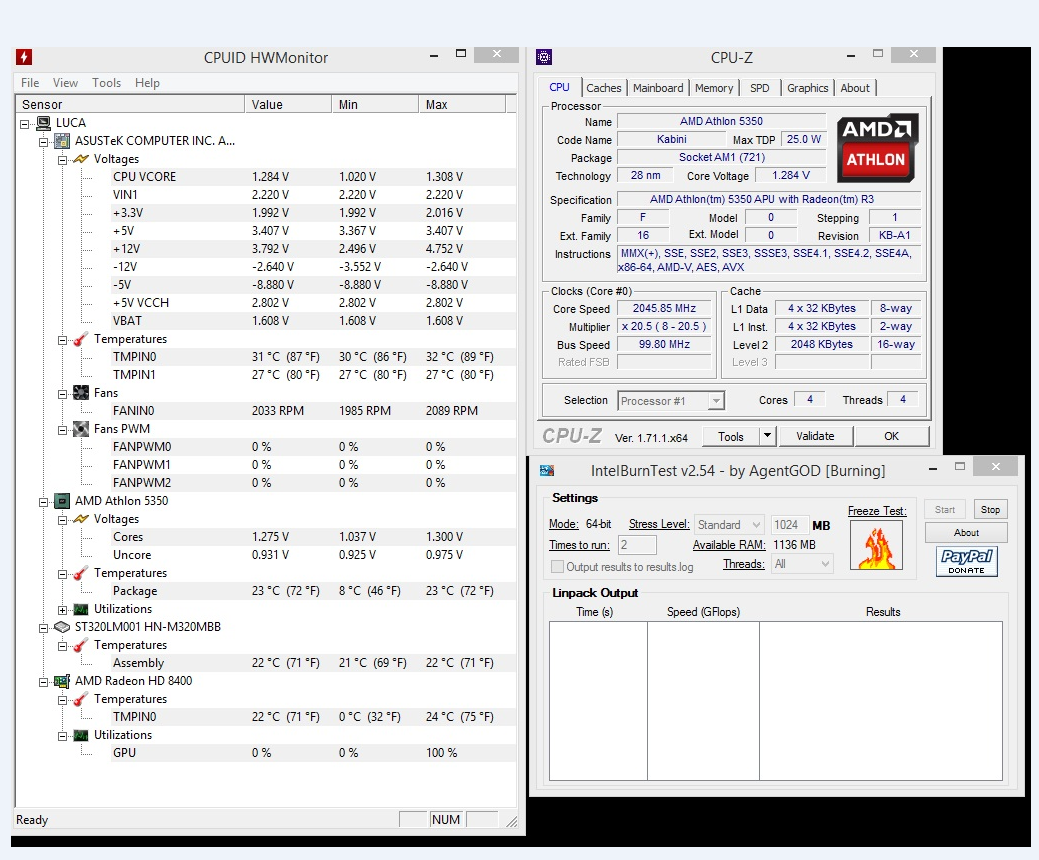Switch to the Memory tab in CPU-Z
The height and width of the screenshot is (860, 1039).
[x=714, y=88]
